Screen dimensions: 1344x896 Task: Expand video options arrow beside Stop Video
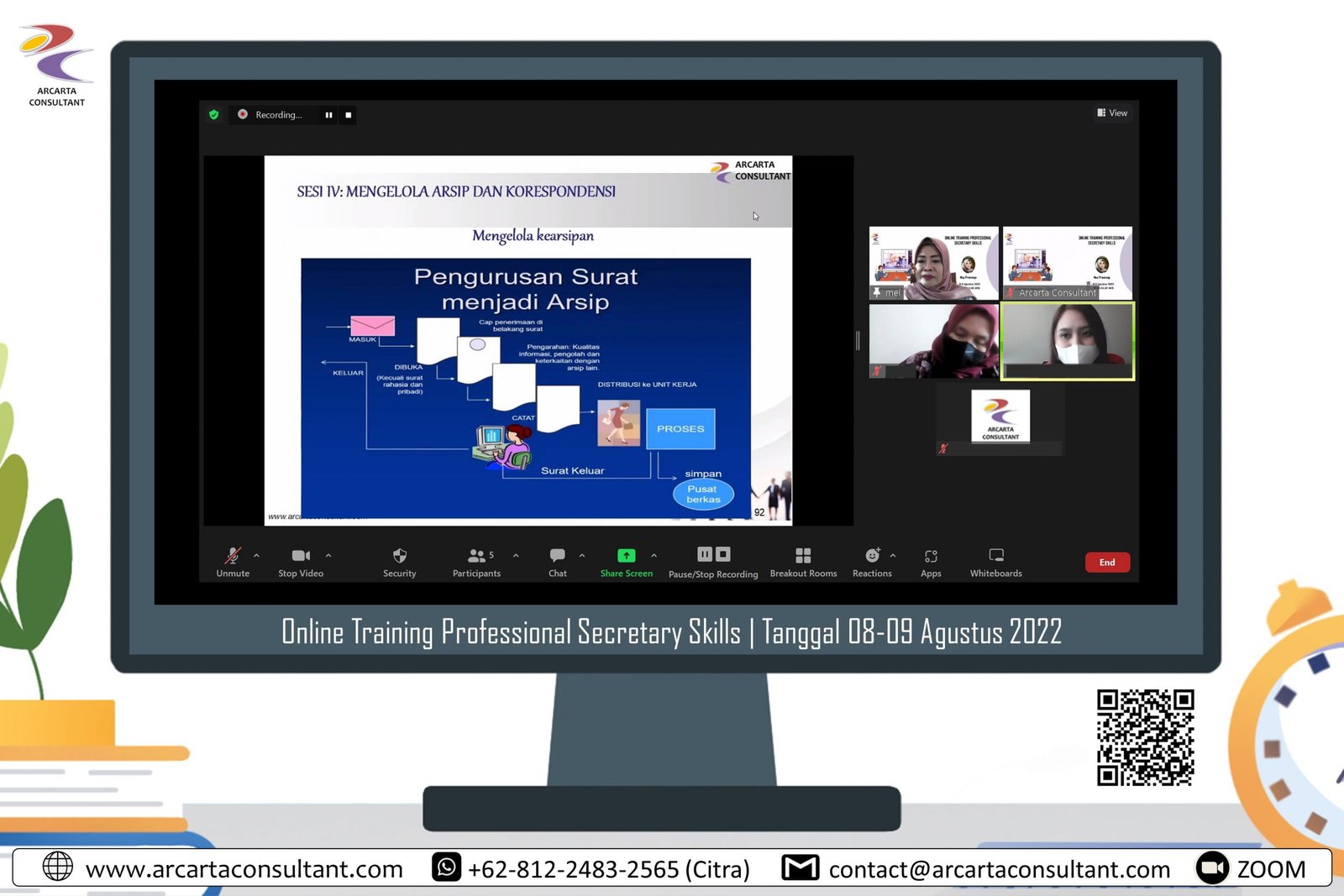click(x=328, y=555)
